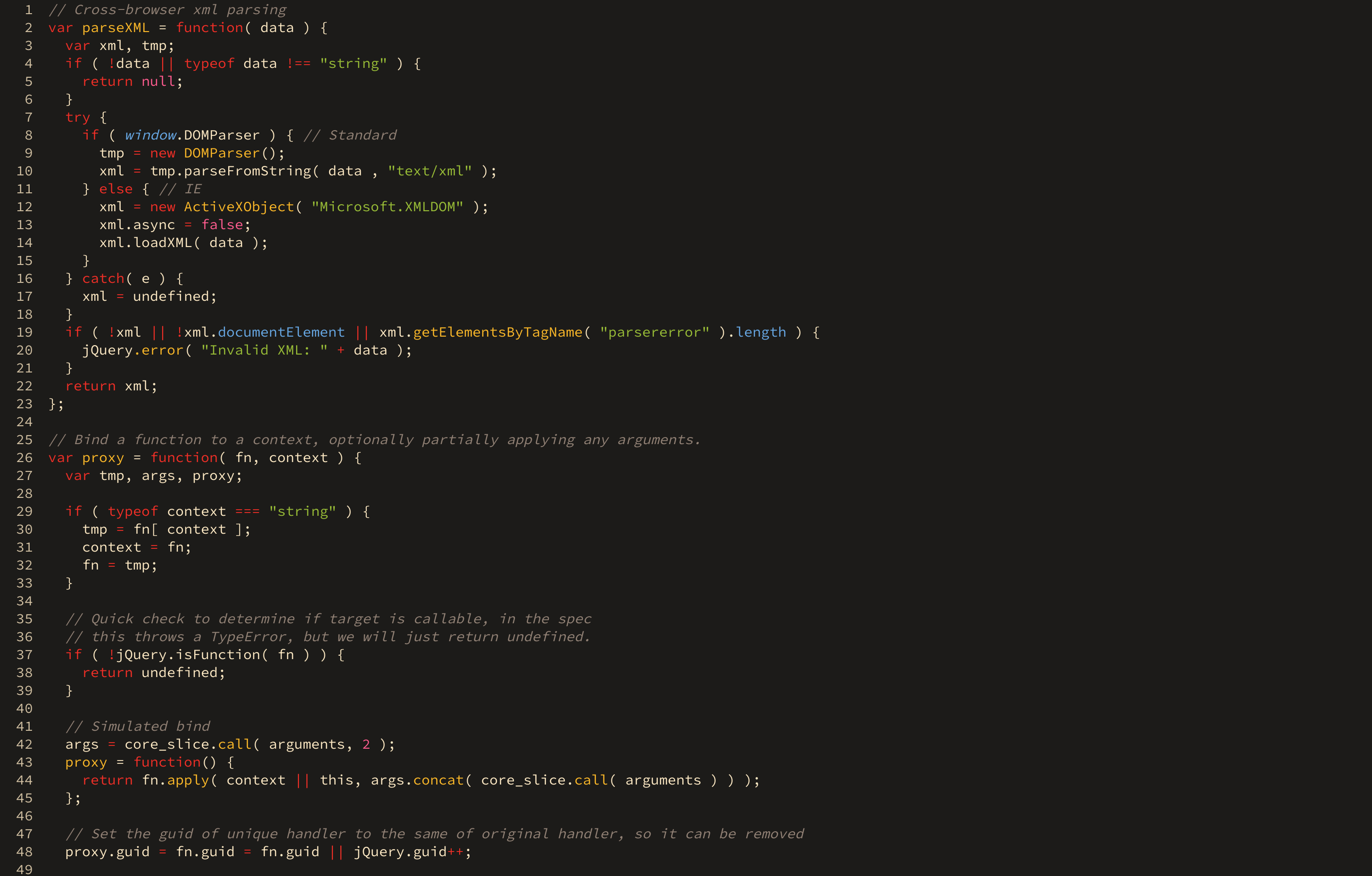This screenshot has width=1372, height=876.
Task: Click the "Microsoft.XMLDOM" string literal
Action: pos(388,207)
